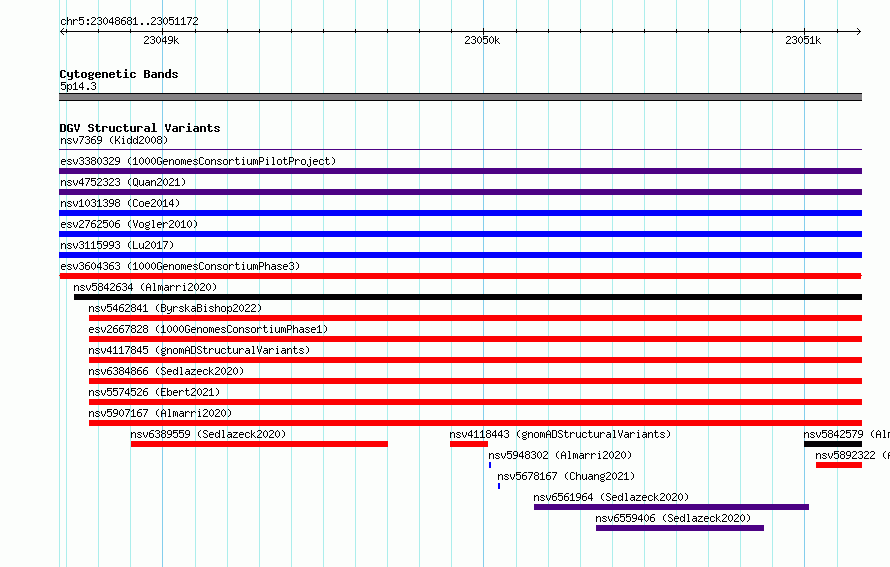The width and height of the screenshot is (890, 567).
Task: Click the left arrowhead of the ruler
Action: [x=62, y=31]
